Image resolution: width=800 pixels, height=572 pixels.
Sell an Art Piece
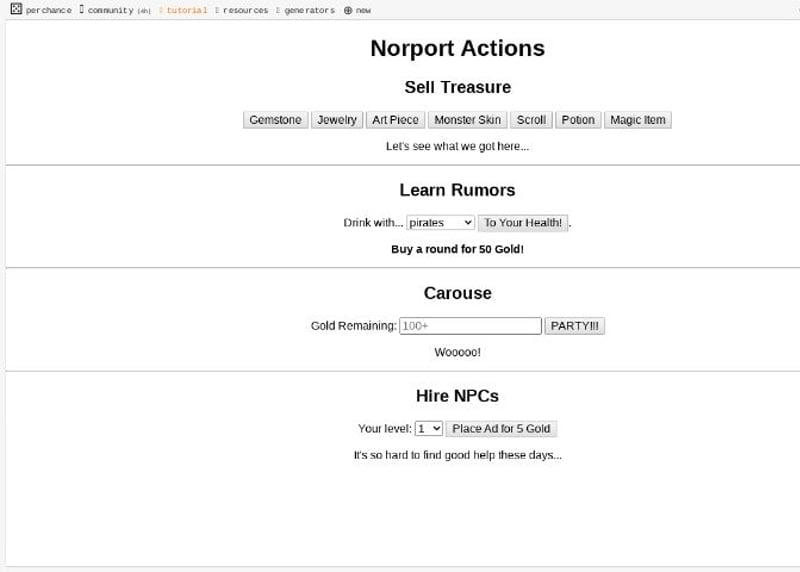[x=395, y=120]
